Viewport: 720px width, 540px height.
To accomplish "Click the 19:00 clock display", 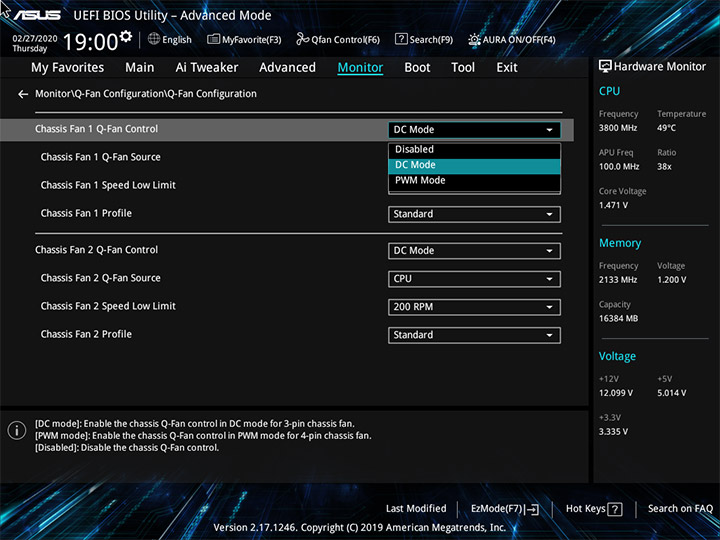I will coord(91,42).
